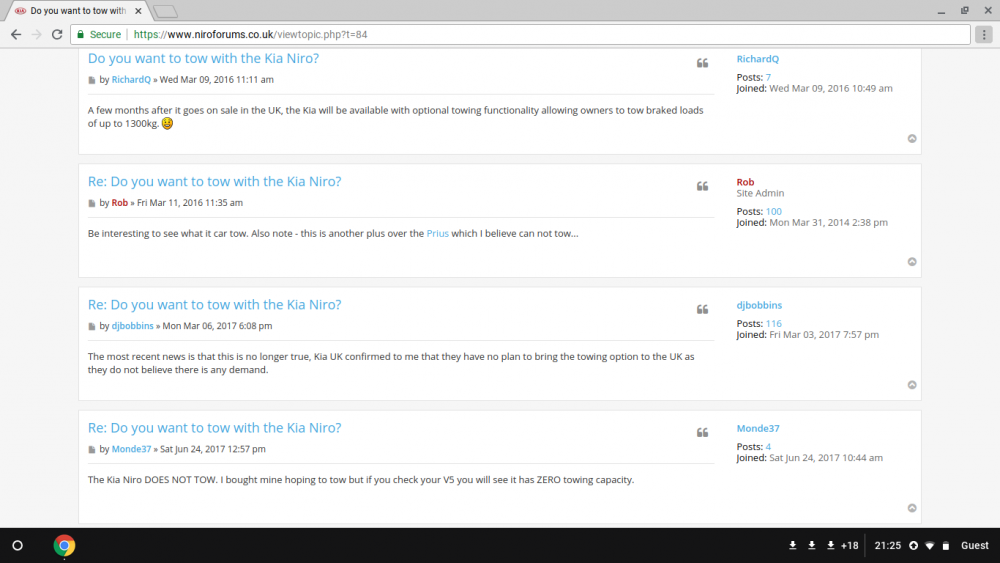Viewport: 1000px width, 563px height.
Task: Quote RichardQ's original towing post
Action: (702, 62)
